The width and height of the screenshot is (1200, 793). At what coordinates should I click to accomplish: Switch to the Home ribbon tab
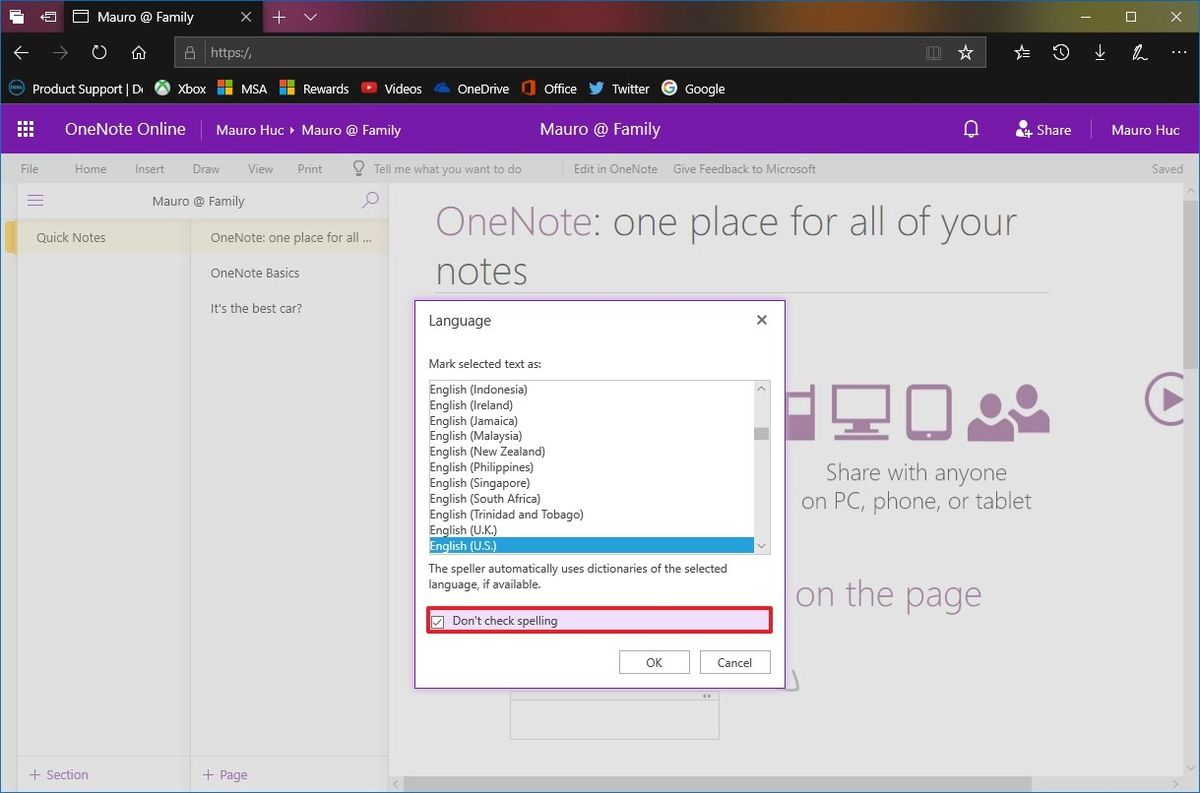click(90, 168)
